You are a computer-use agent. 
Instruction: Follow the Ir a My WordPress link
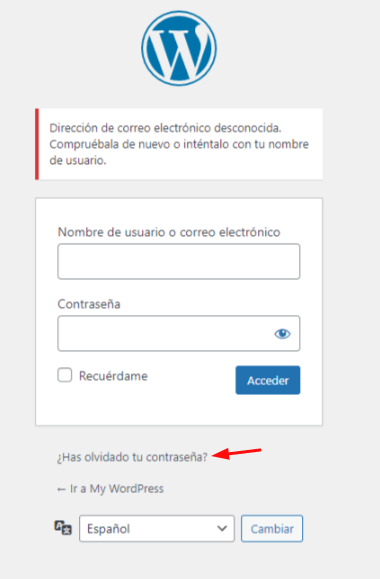tap(110, 489)
